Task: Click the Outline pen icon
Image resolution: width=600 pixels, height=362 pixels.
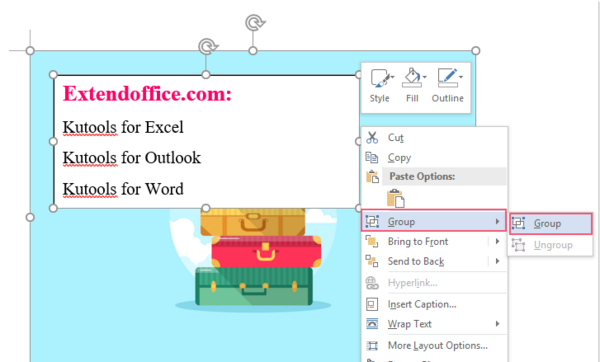Action: [447, 77]
